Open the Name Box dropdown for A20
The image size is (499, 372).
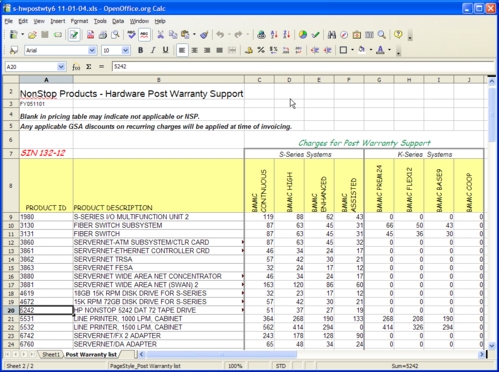pos(61,67)
